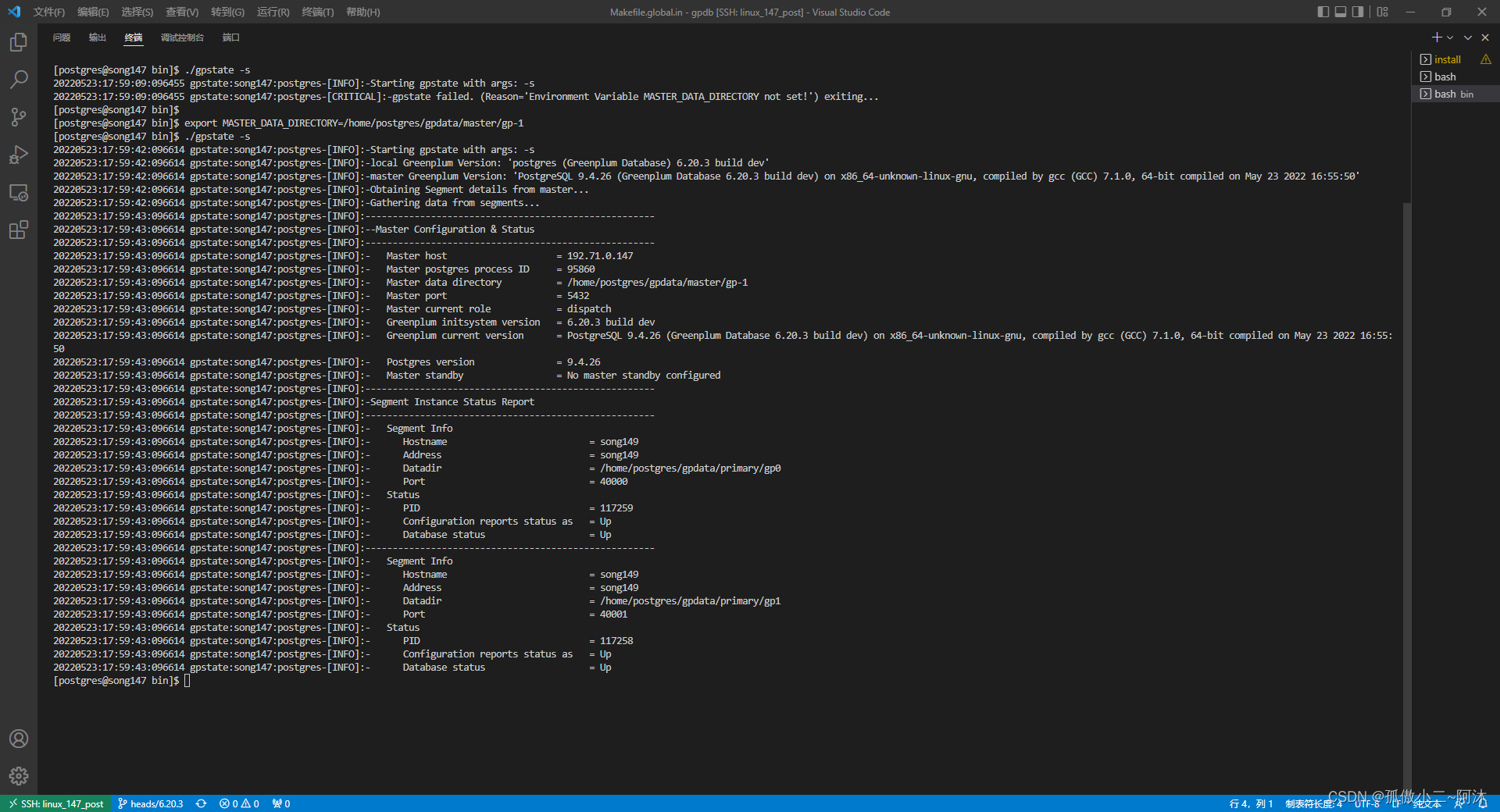
Task: Click the panel chevron next to close
Action: (1468, 37)
